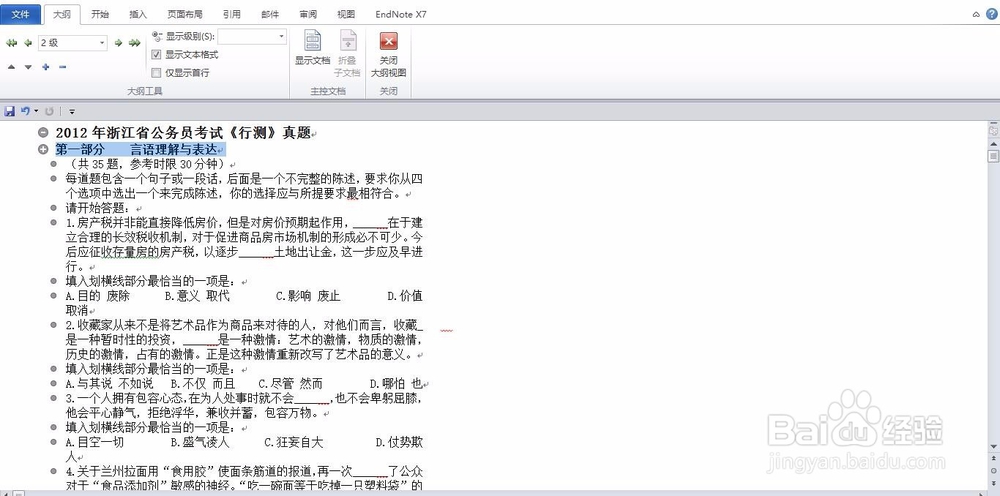The height and width of the screenshot is (496, 1000).
Task: Close the outline view
Action: [388, 54]
